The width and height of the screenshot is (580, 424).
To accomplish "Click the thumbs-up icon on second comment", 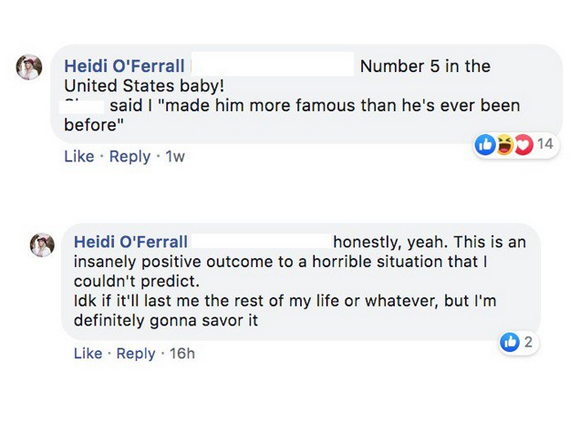I will tap(510, 342).
